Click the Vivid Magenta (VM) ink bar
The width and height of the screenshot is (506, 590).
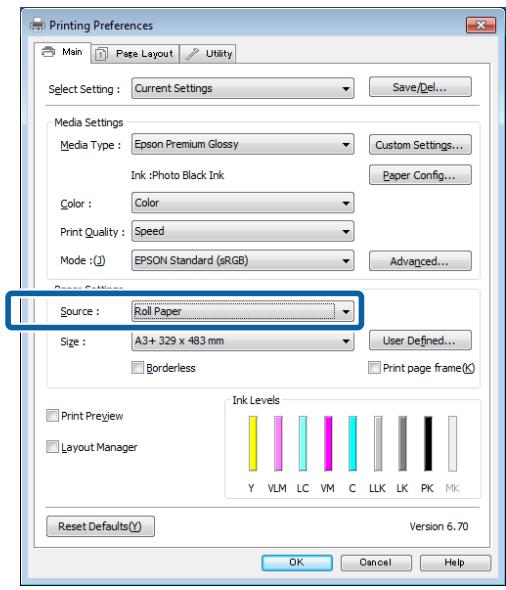[x=328, y=444]
